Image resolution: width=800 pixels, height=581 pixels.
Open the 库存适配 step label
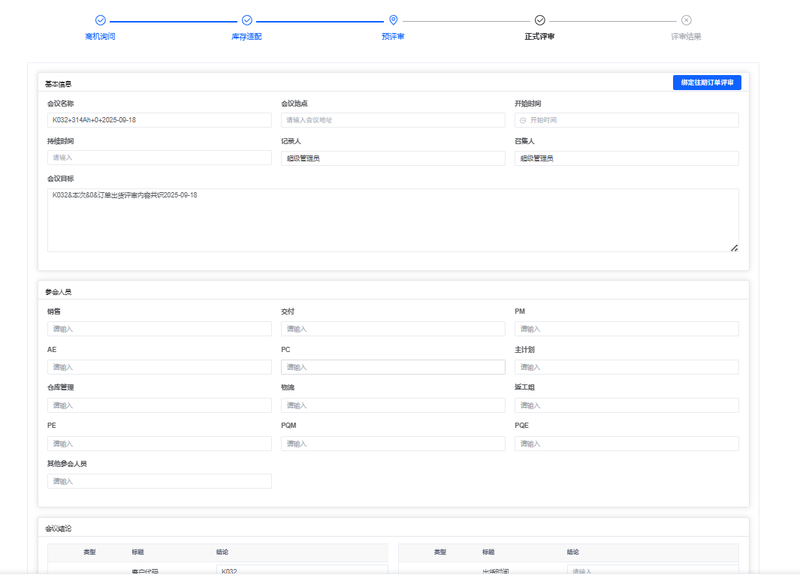tap(247, 37)
